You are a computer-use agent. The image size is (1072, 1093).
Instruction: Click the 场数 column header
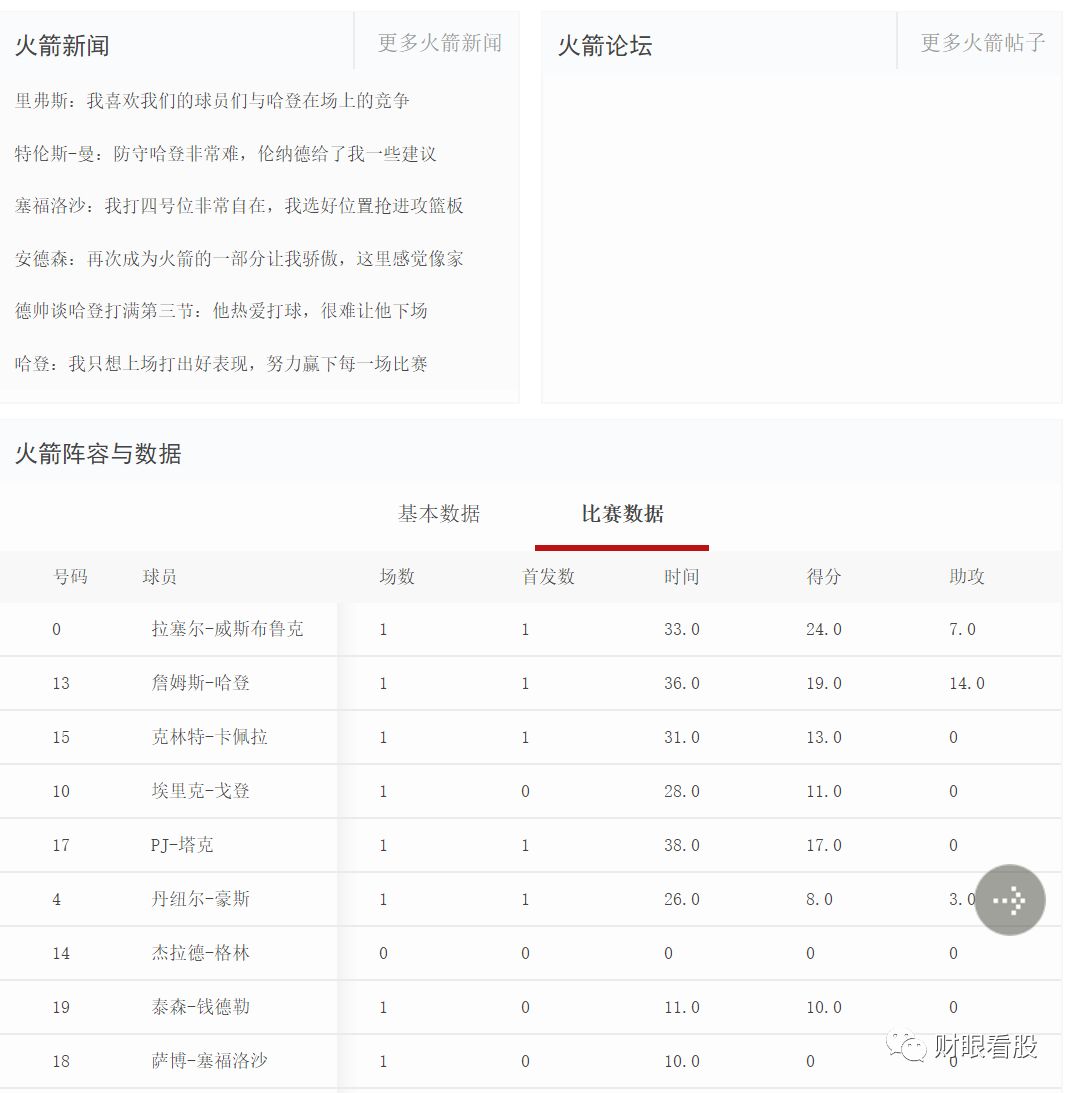[397, 577]
